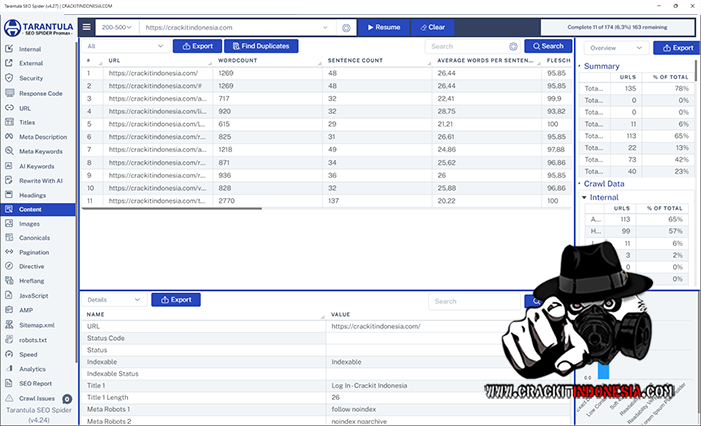701x426 pixels.
Task: Click the Speed gauge sidebar icon
Action: pos(10,354)
